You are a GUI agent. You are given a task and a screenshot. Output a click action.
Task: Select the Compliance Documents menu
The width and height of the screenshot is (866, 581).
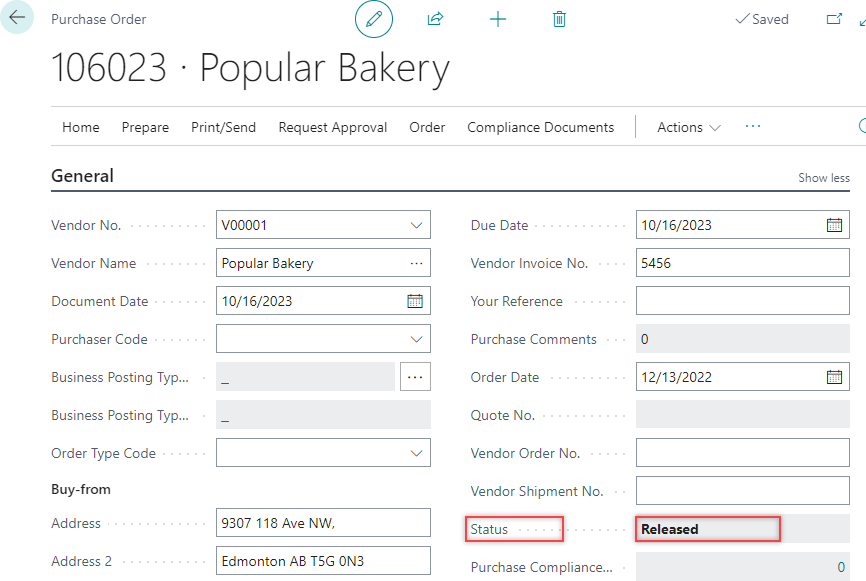pyautogui.click(x=540, y=127)
